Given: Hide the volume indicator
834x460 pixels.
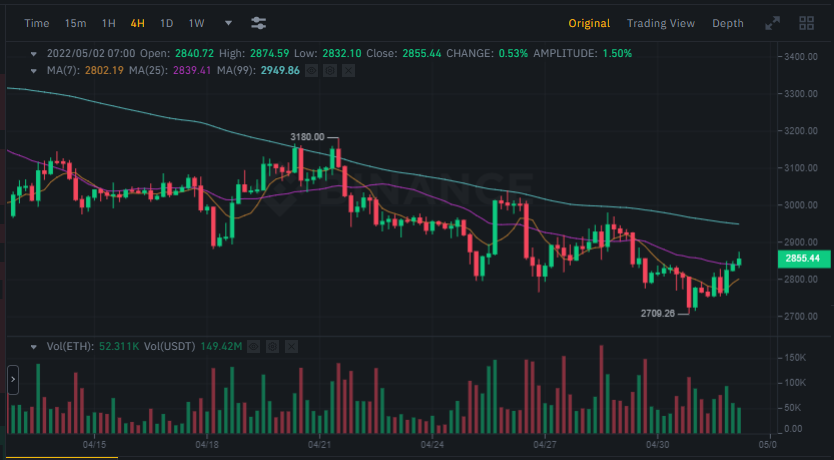Looking at the screenshot, I should (253, 346).
